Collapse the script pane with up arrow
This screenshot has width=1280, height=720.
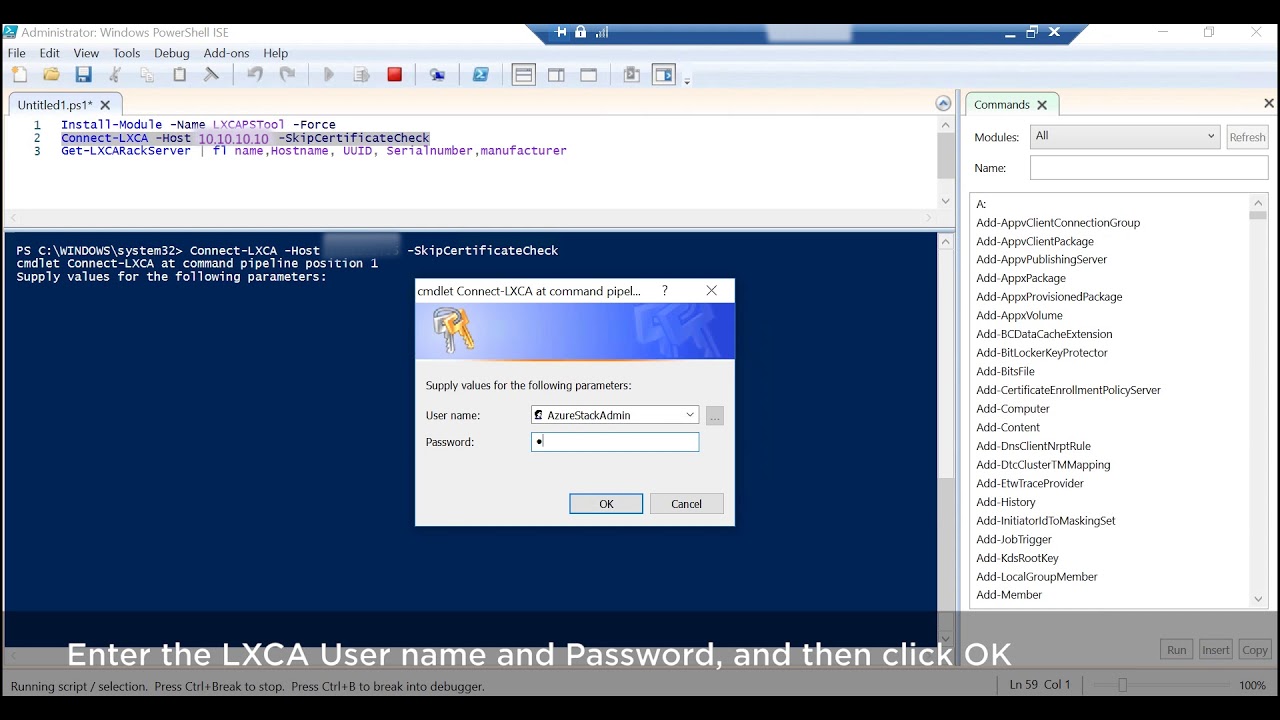tap(943, 104)
